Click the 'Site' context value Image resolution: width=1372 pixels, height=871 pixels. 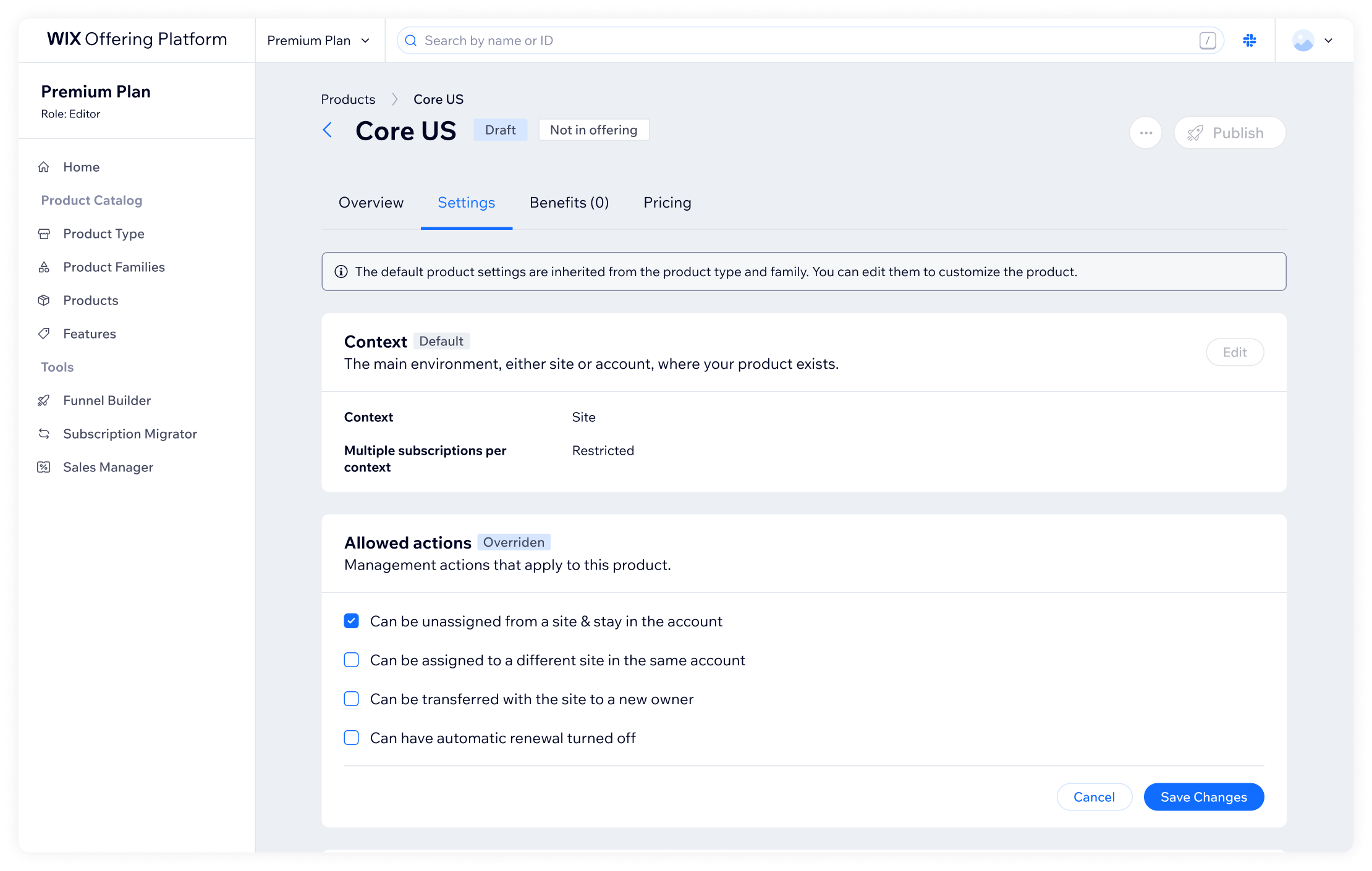[583, 417]
